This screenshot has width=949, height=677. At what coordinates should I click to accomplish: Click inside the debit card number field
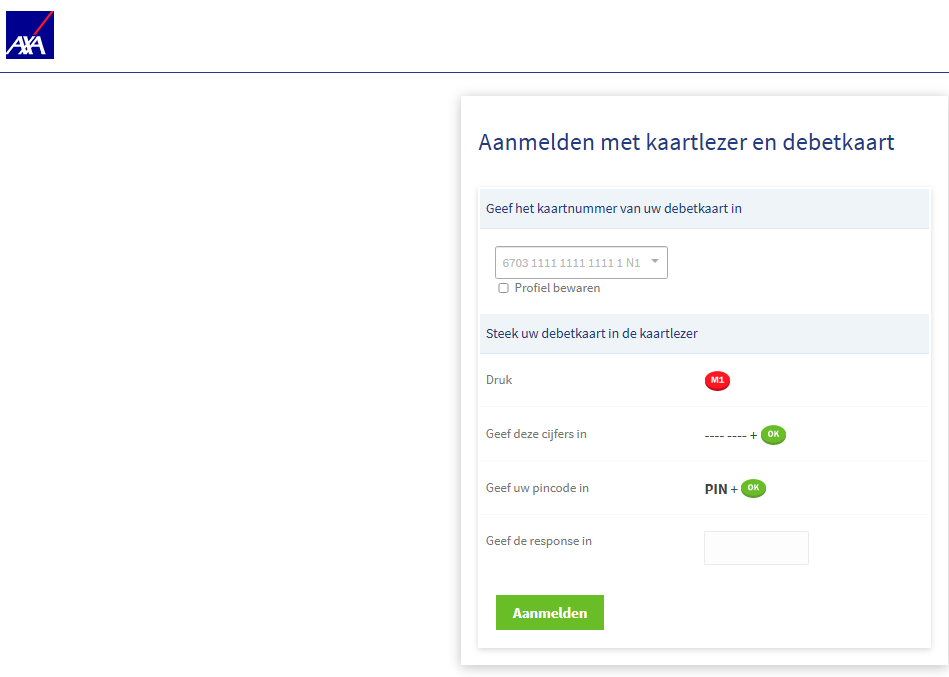pos(570,263)
